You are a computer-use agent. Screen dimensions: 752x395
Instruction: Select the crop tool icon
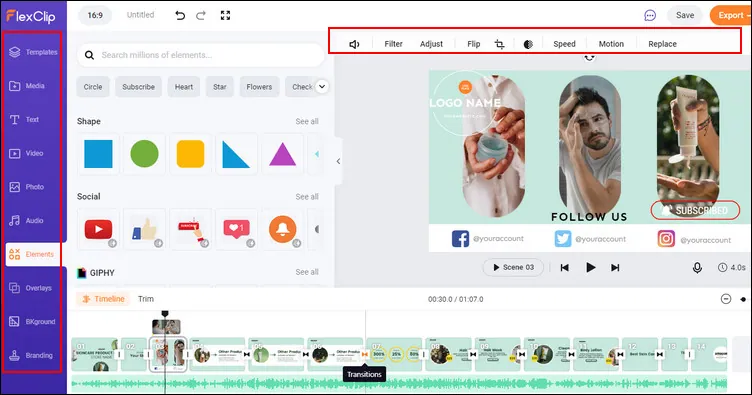coord(499,44)
